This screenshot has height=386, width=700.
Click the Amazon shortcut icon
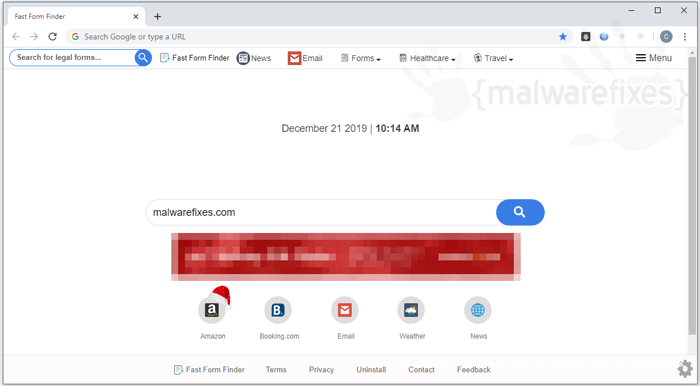pyautogui.click(x=212, y=310)
